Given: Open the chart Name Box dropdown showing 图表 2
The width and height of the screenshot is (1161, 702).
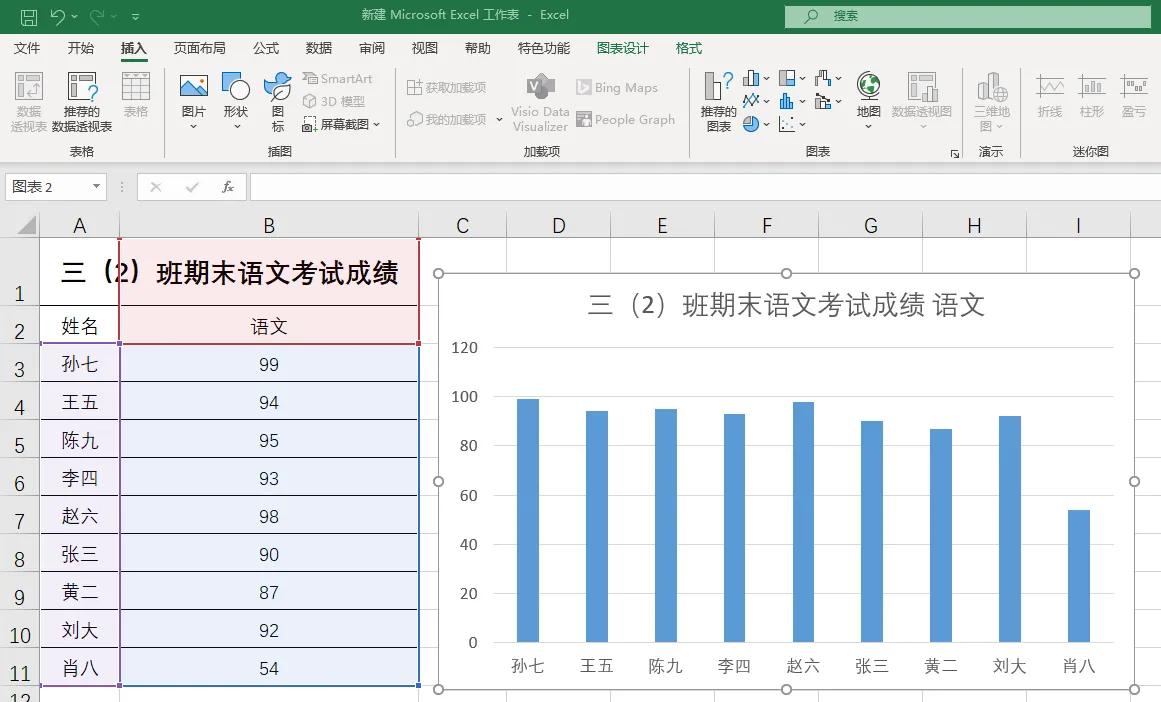Looking at the screenshot, I should [x=96, y=187].
